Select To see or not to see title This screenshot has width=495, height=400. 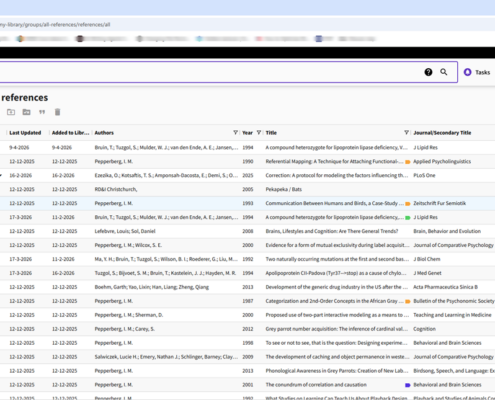click(x=337, y=343)
